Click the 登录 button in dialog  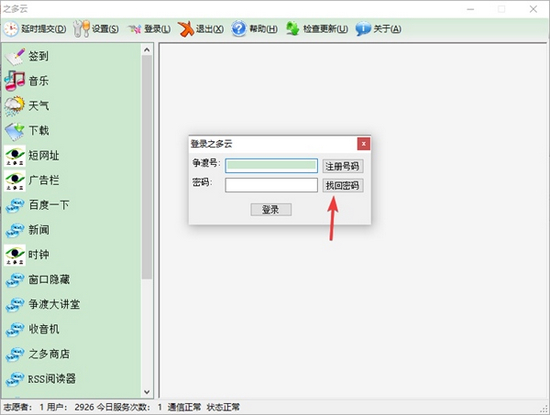pos(271,210)
